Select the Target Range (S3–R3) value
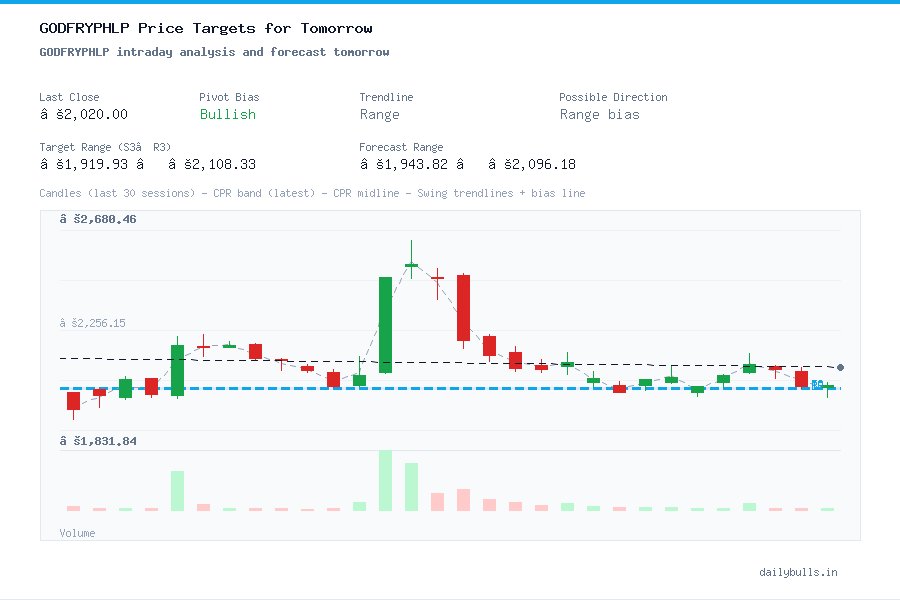 (x=145, y=164)
